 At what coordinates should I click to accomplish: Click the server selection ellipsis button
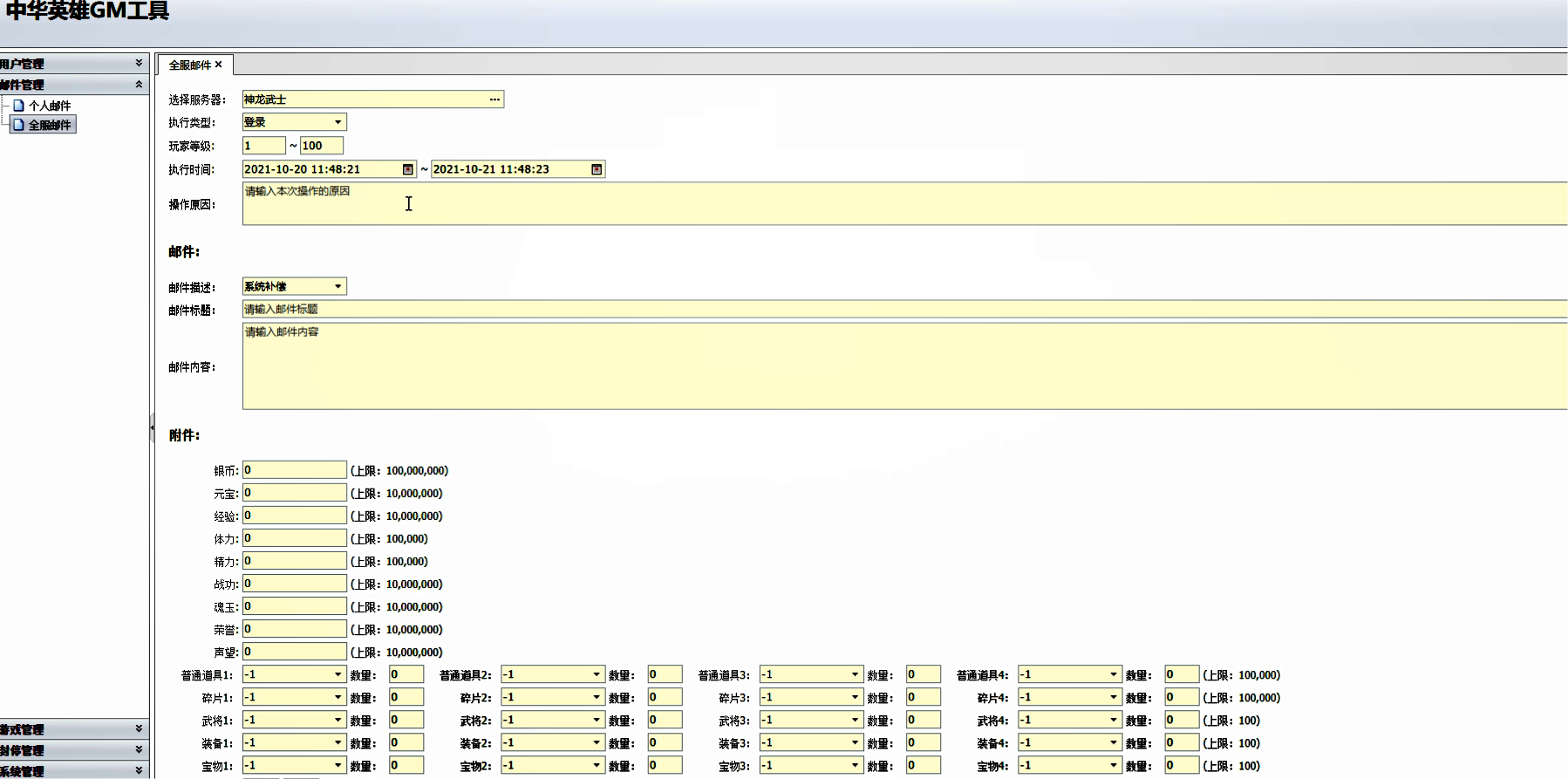point(494,99)
